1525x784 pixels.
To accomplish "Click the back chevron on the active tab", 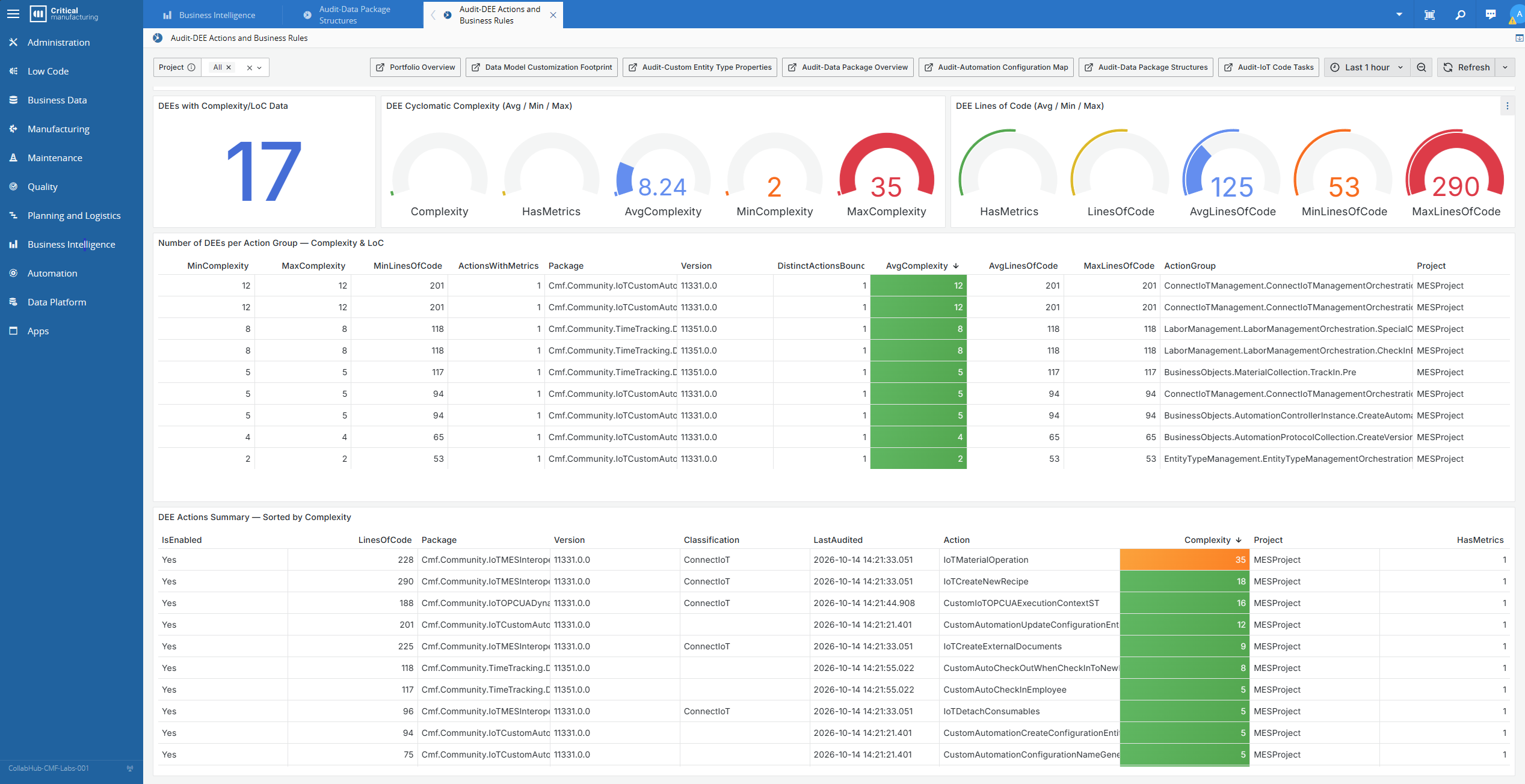I will point(433,15).
